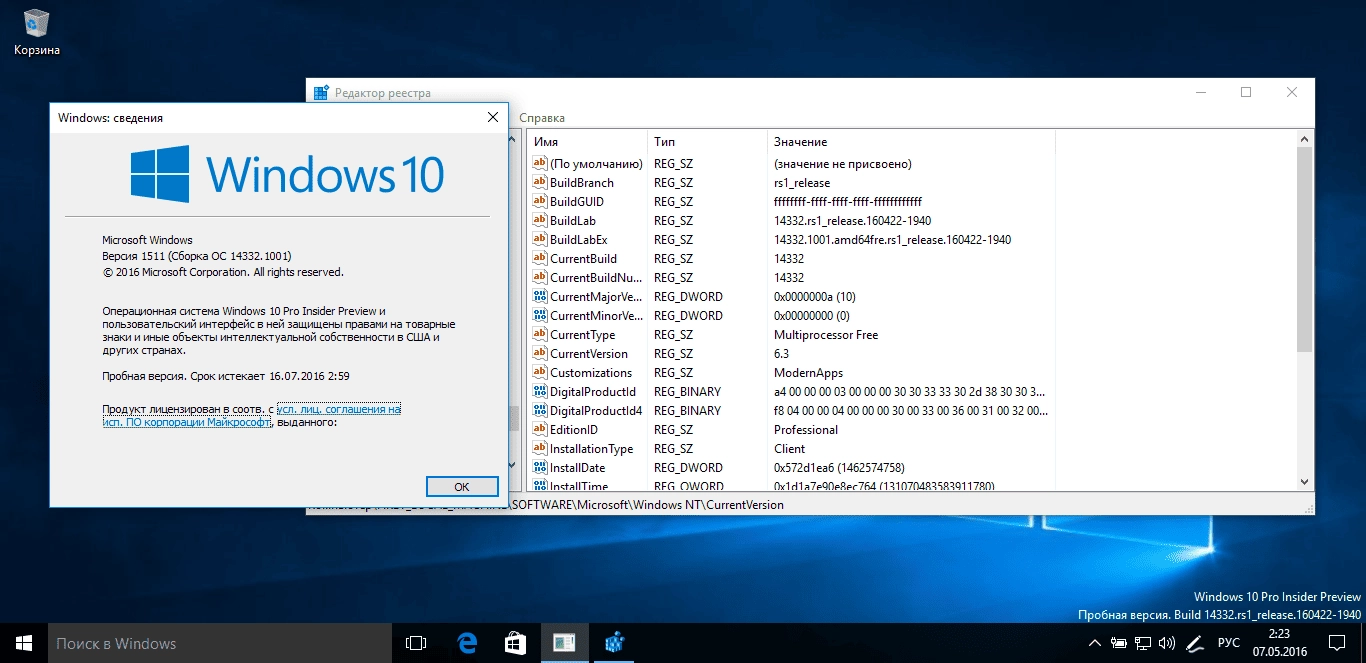This screenshot has width=1366, height=663.
Task: Select the InstallDate DWORD icon
Action: (x=539, y=468)
